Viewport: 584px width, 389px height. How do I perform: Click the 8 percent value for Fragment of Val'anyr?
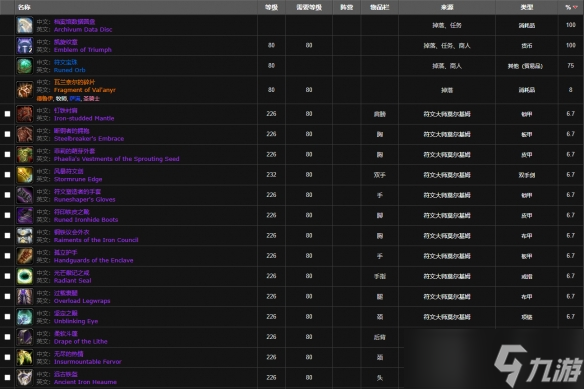(571, 90)
